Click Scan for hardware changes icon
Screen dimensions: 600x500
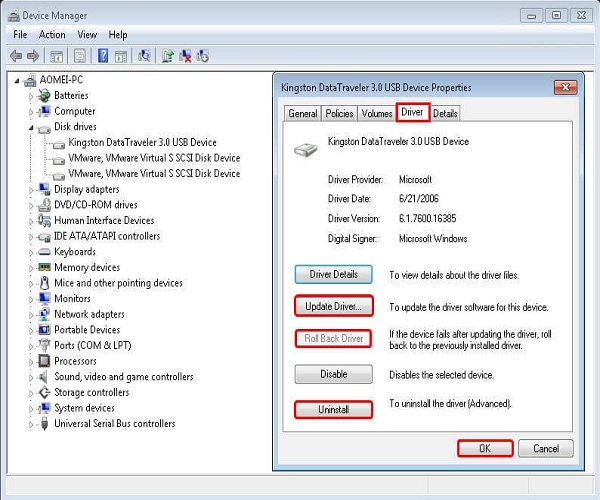tap(144, 56)
